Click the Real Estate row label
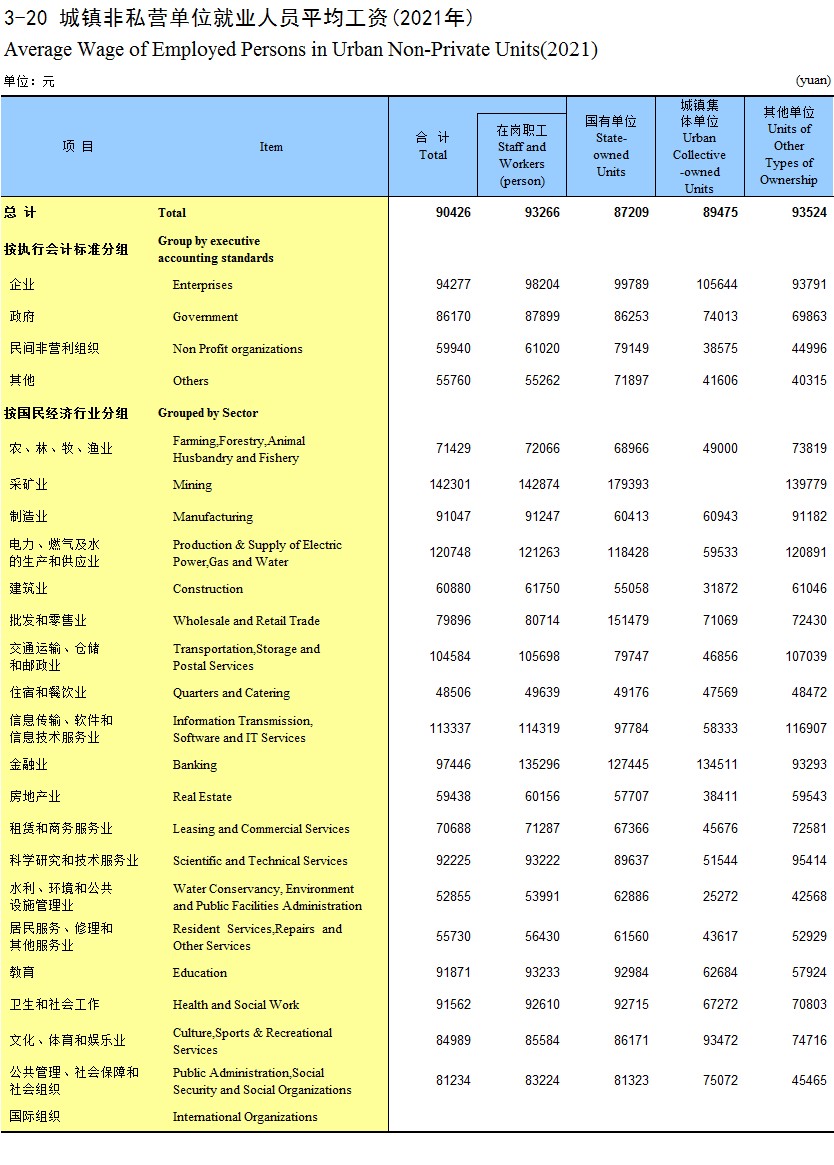The height and width of the screenshot is (1165, 834). coord(202,797)
